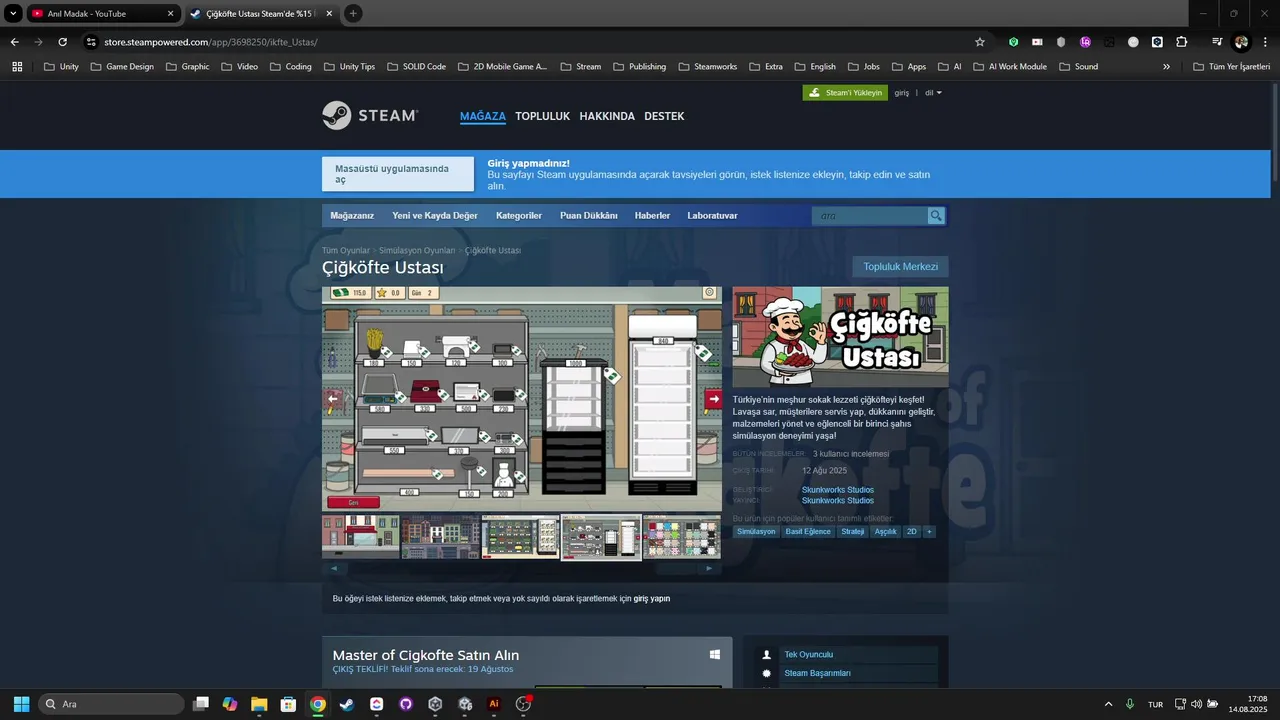Open the Chrome extensions puzzle icon

[1181, 42]
